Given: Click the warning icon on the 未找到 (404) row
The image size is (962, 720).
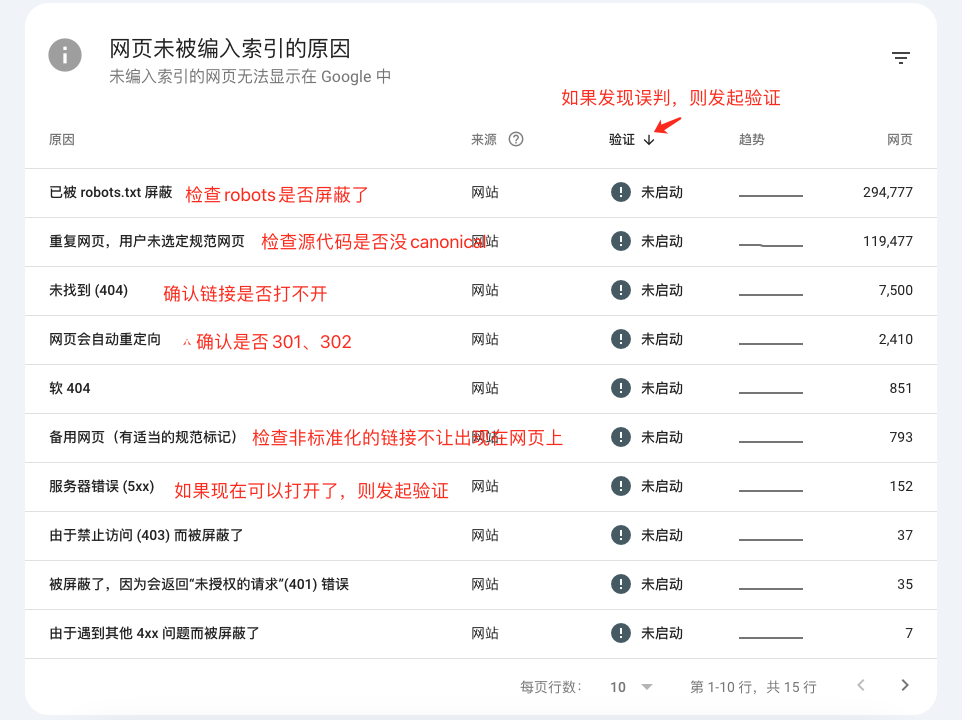Looking at the screenshot, I should (621, 290).
